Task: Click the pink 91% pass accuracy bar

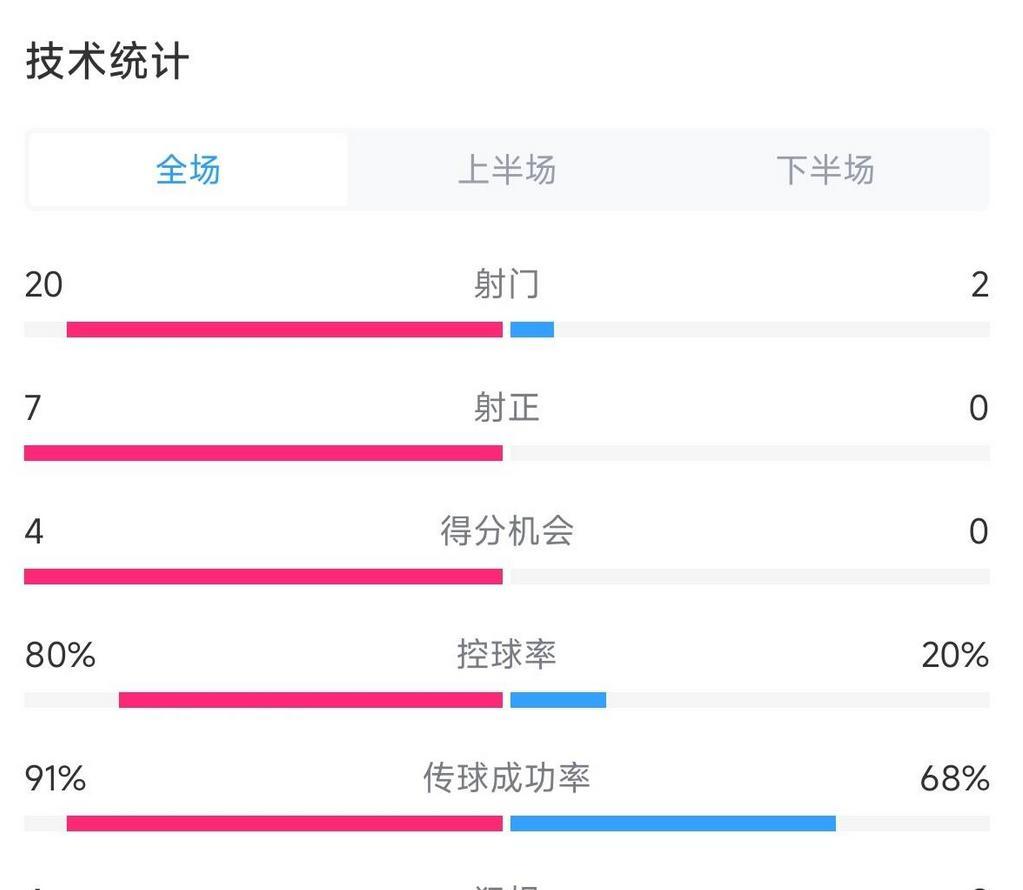Action: click(x=284, y=823)
